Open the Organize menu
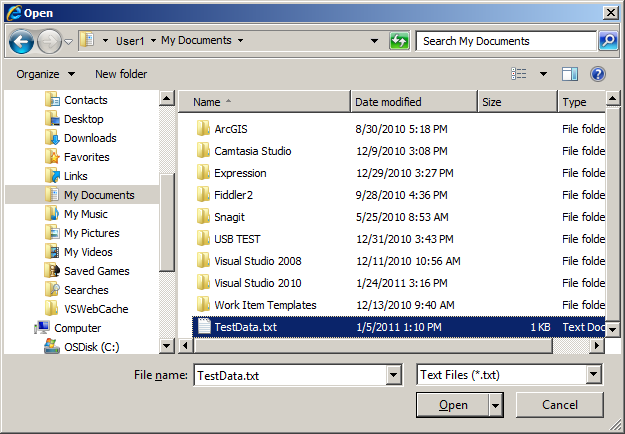The image size is (625, 434). click(x=45, y=74)
